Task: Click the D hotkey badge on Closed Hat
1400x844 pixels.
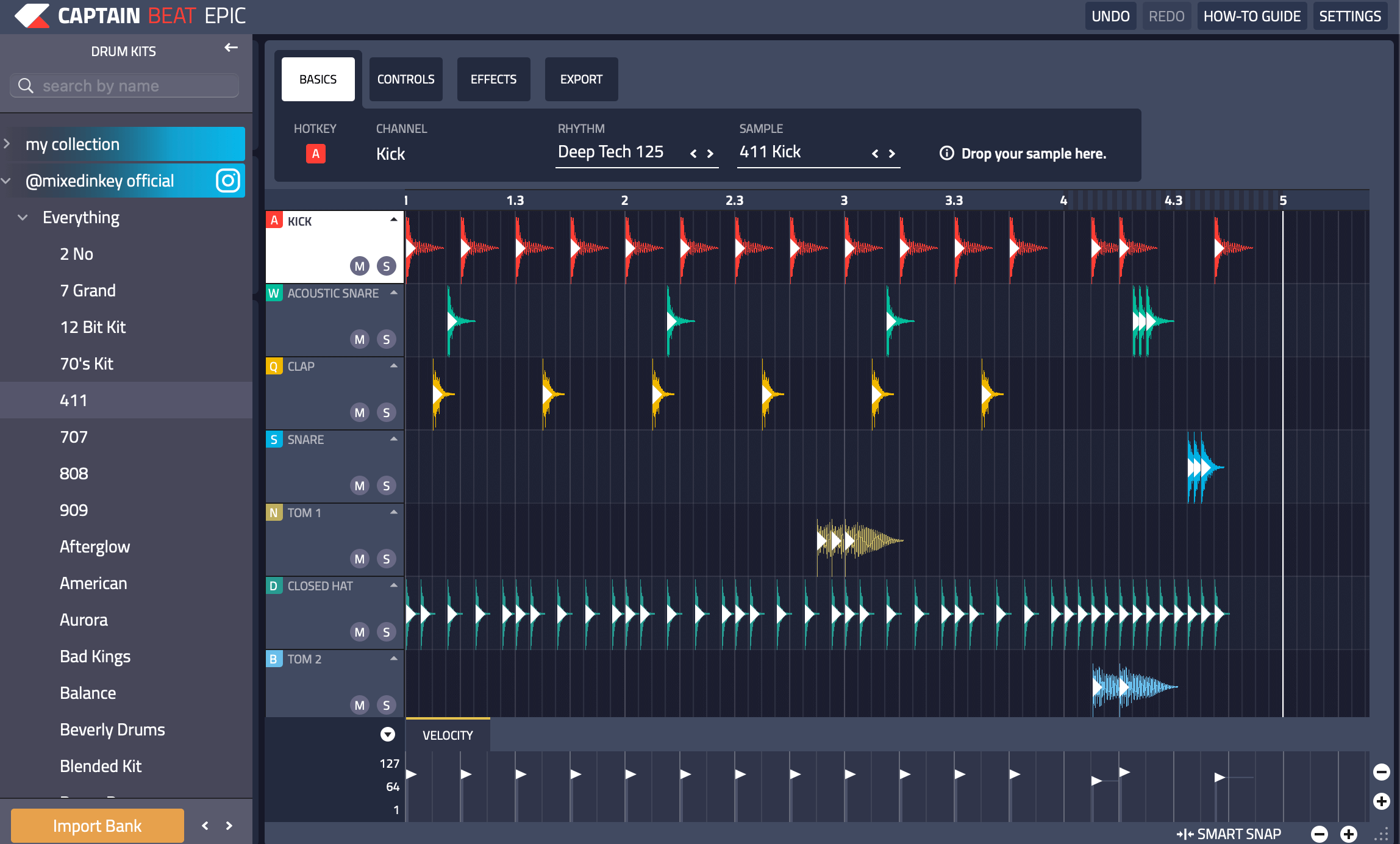Action: [x=274, y=586]
